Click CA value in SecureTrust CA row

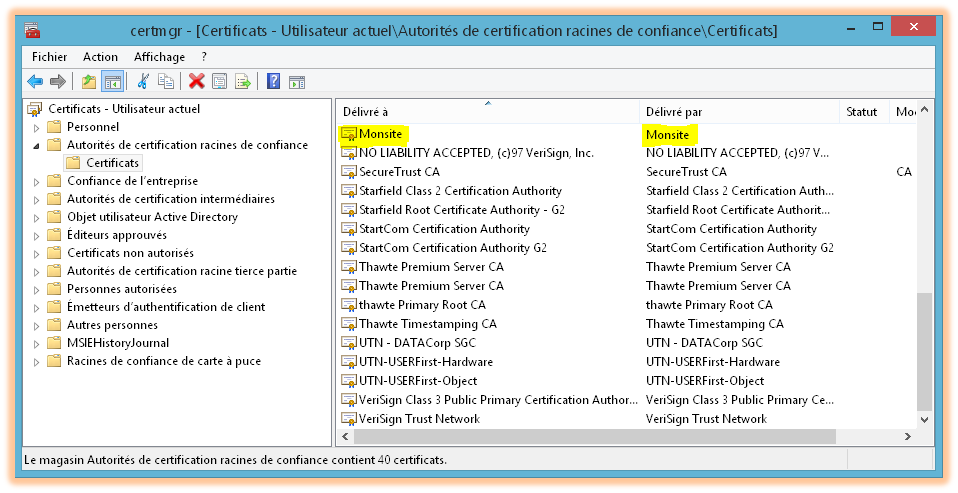pos(904,172)
